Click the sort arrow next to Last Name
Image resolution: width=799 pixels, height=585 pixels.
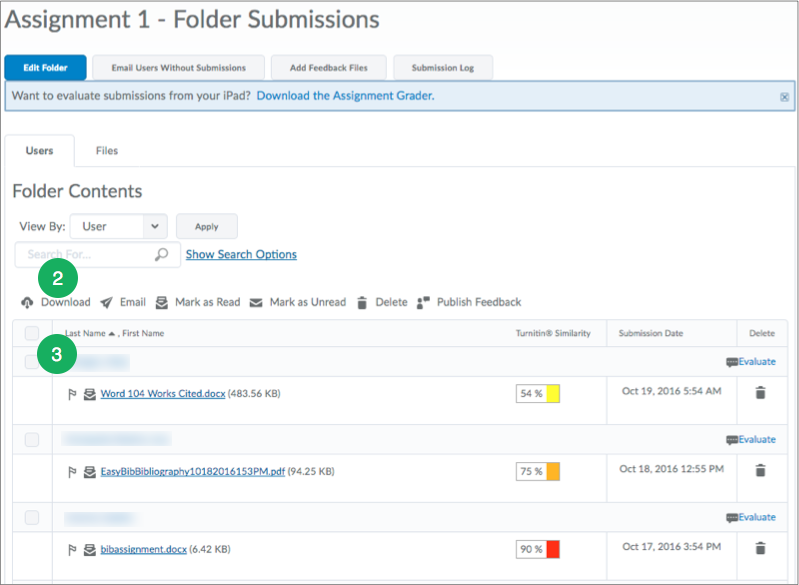pos(112,333)
